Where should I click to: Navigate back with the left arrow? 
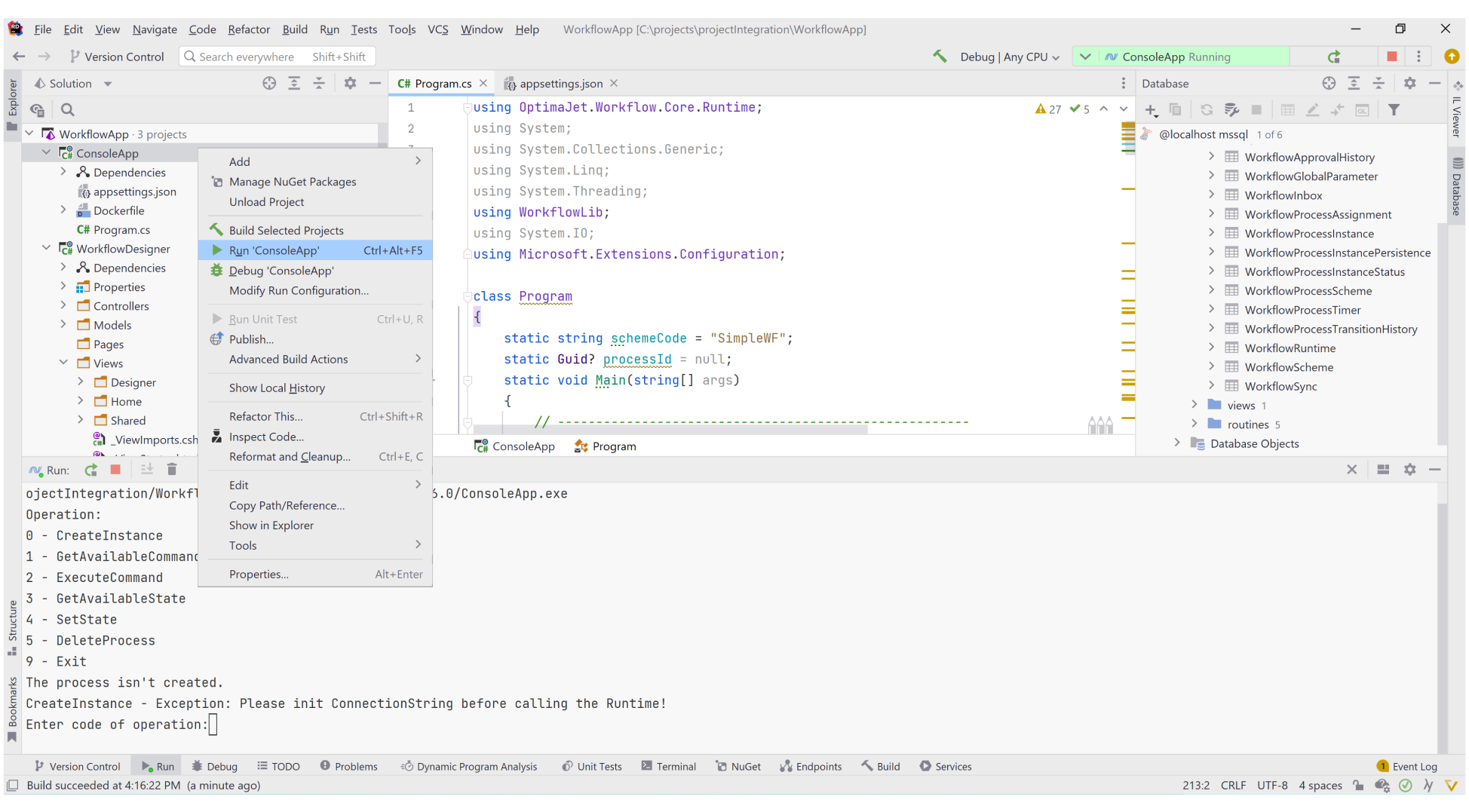pos(19,57)
